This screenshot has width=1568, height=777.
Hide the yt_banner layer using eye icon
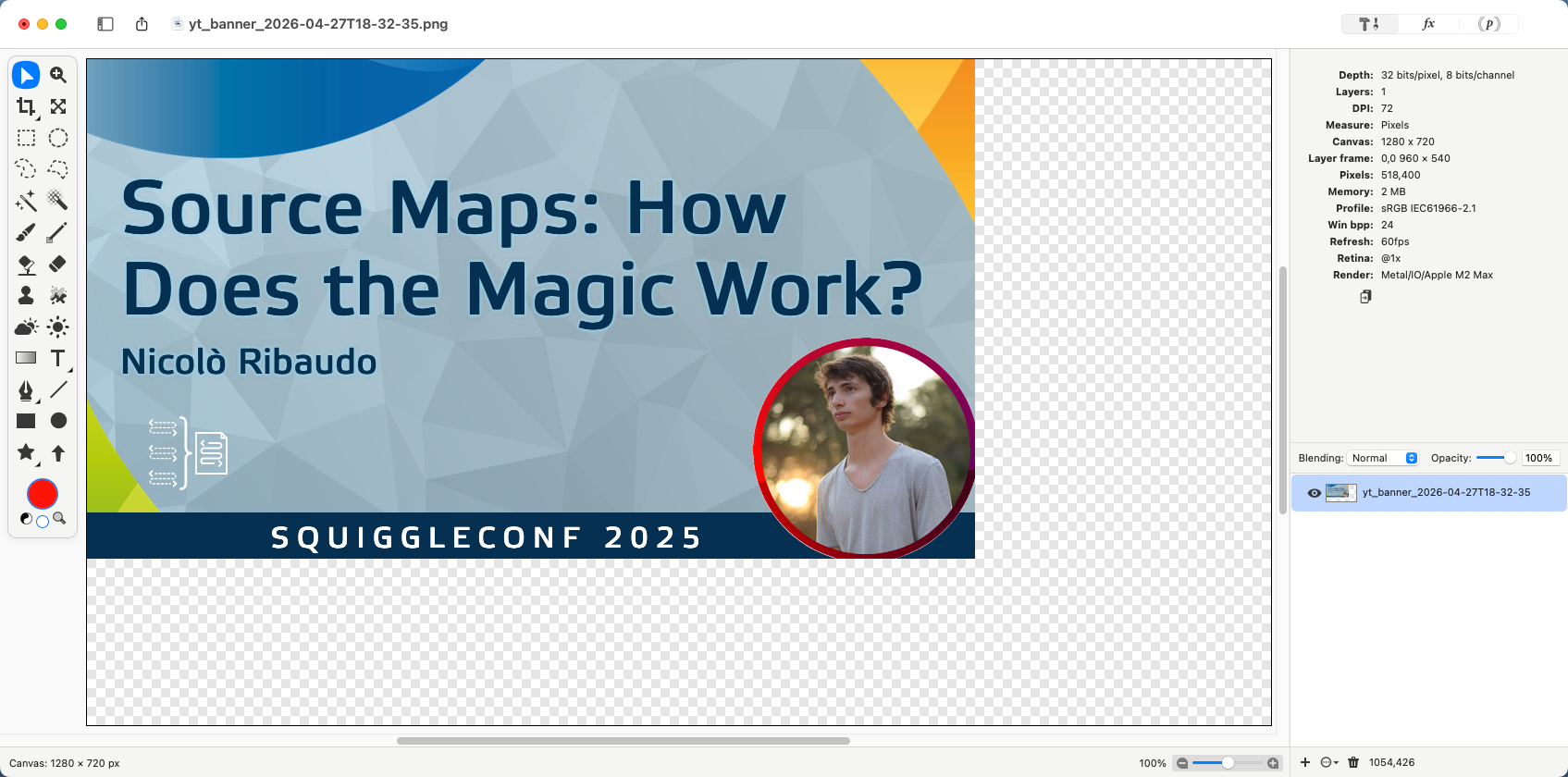click(1314, 493)
